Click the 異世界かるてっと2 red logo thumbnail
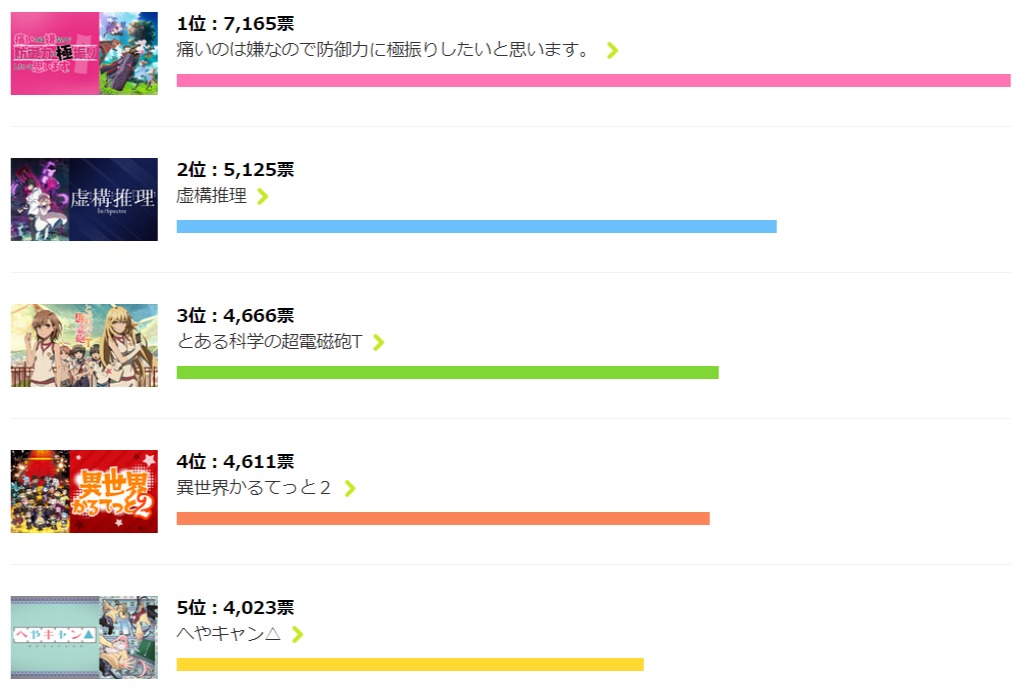Viewport: 1025px width, 688px height. coord(84,491)
